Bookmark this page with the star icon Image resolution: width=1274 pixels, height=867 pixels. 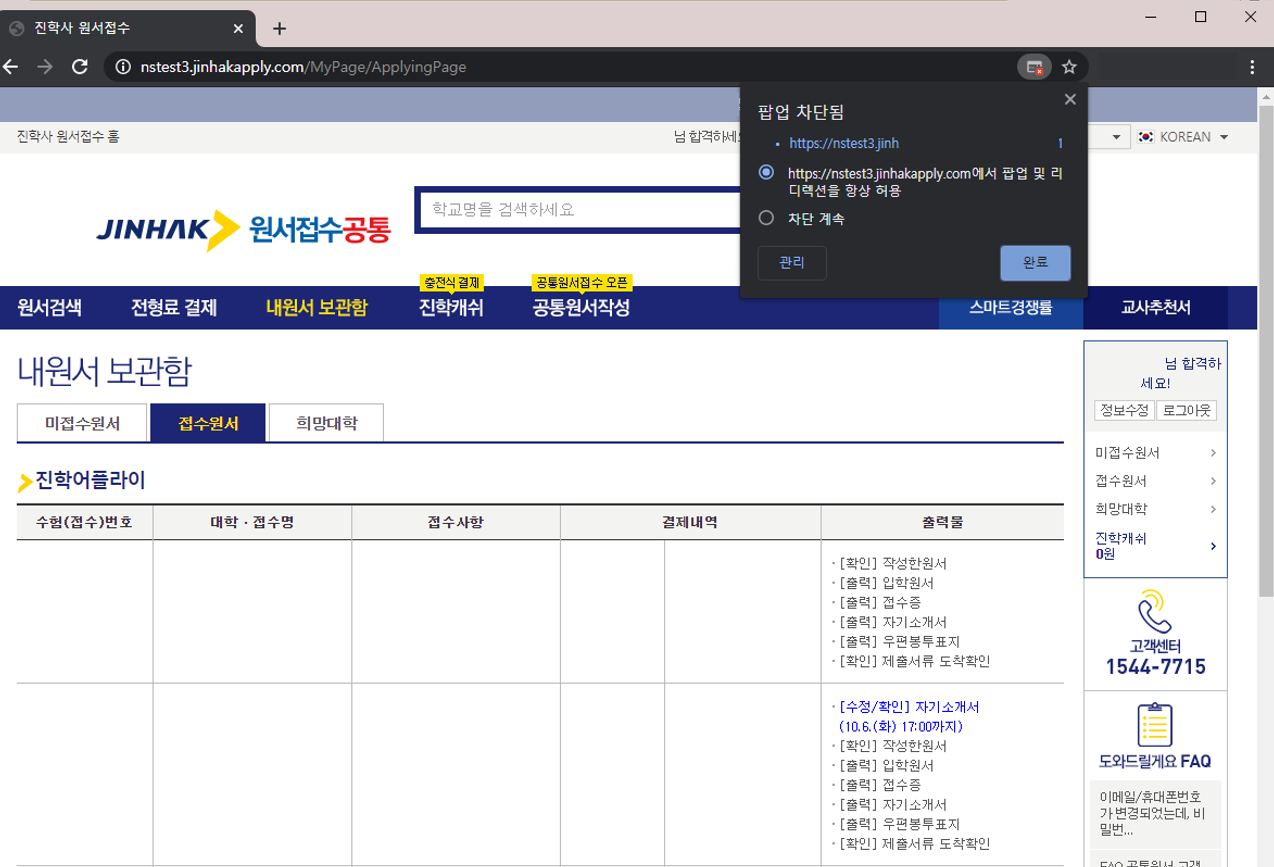(x=1069, y=67)
